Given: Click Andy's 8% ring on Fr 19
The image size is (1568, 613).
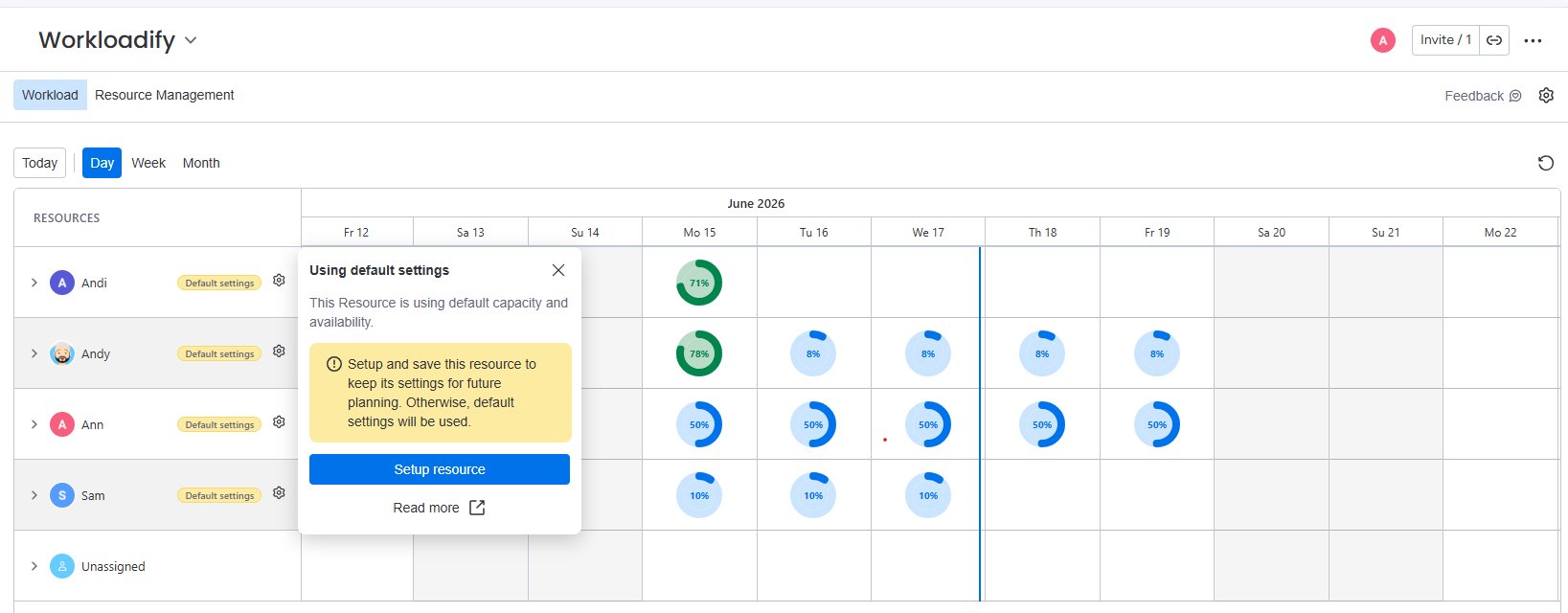Looking at the screenshot, I should (1157, 353).
